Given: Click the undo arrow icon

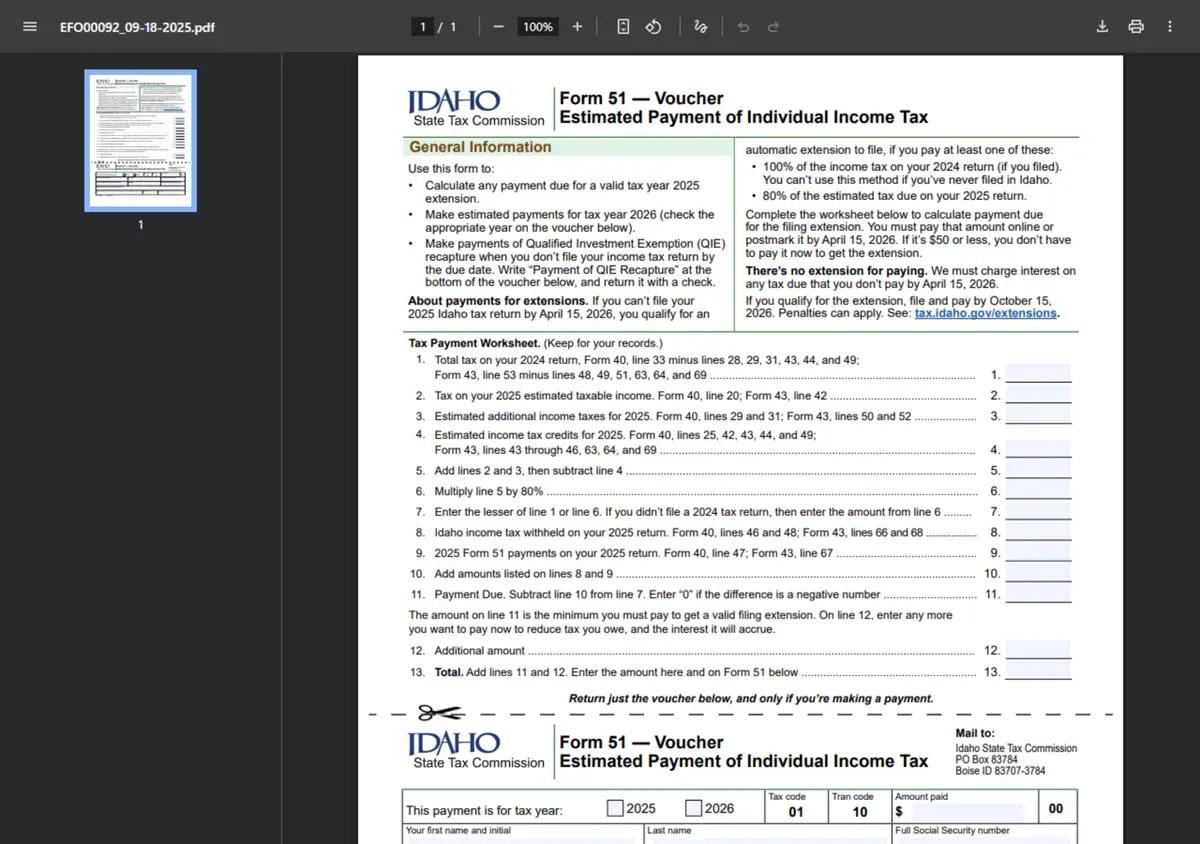Looking at the screenshot, I should (743, 27).
